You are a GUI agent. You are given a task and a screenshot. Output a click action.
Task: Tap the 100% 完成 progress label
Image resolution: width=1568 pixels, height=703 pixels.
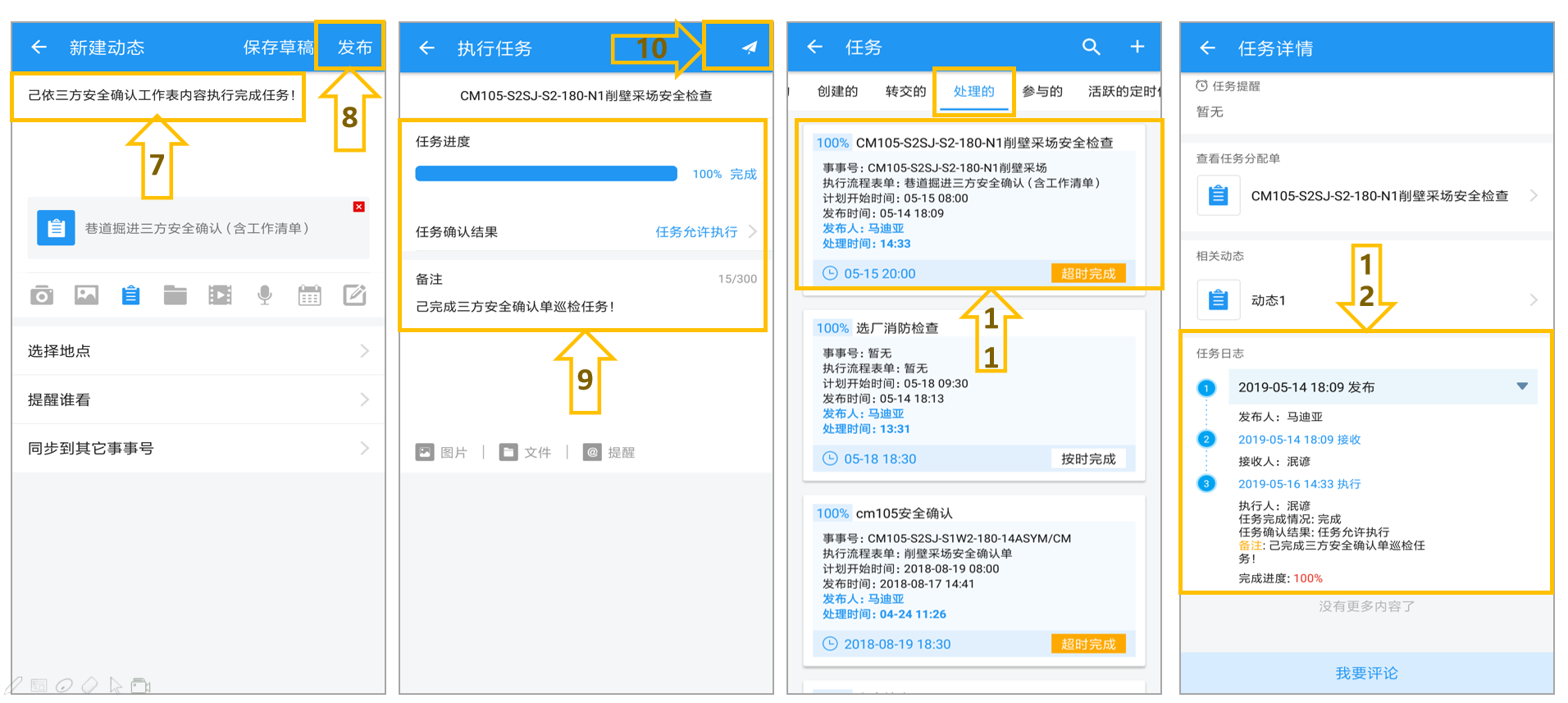(724, 174)
